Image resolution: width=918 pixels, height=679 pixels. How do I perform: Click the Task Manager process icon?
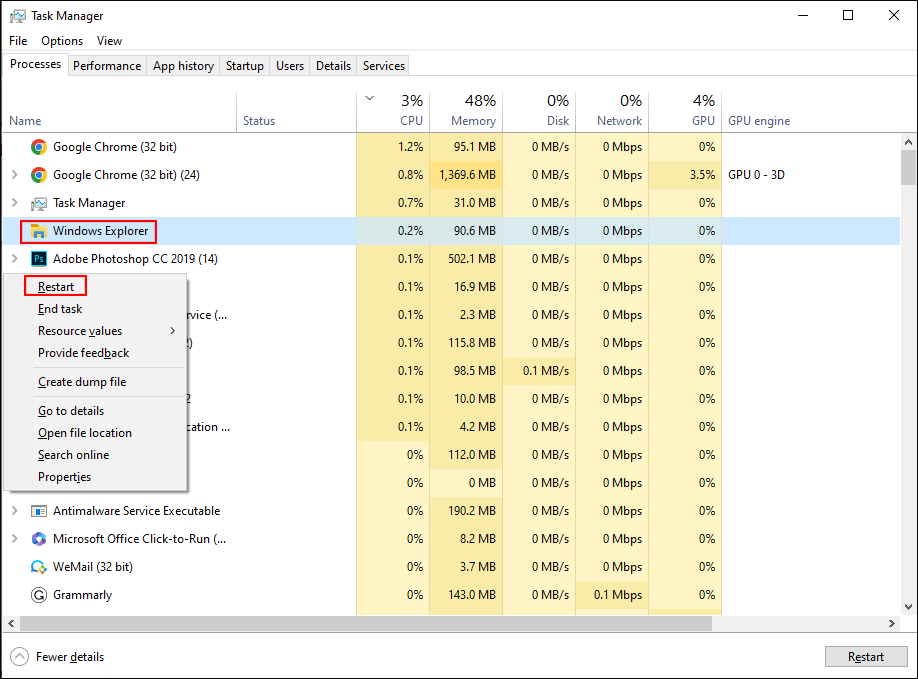coord(39,203)
